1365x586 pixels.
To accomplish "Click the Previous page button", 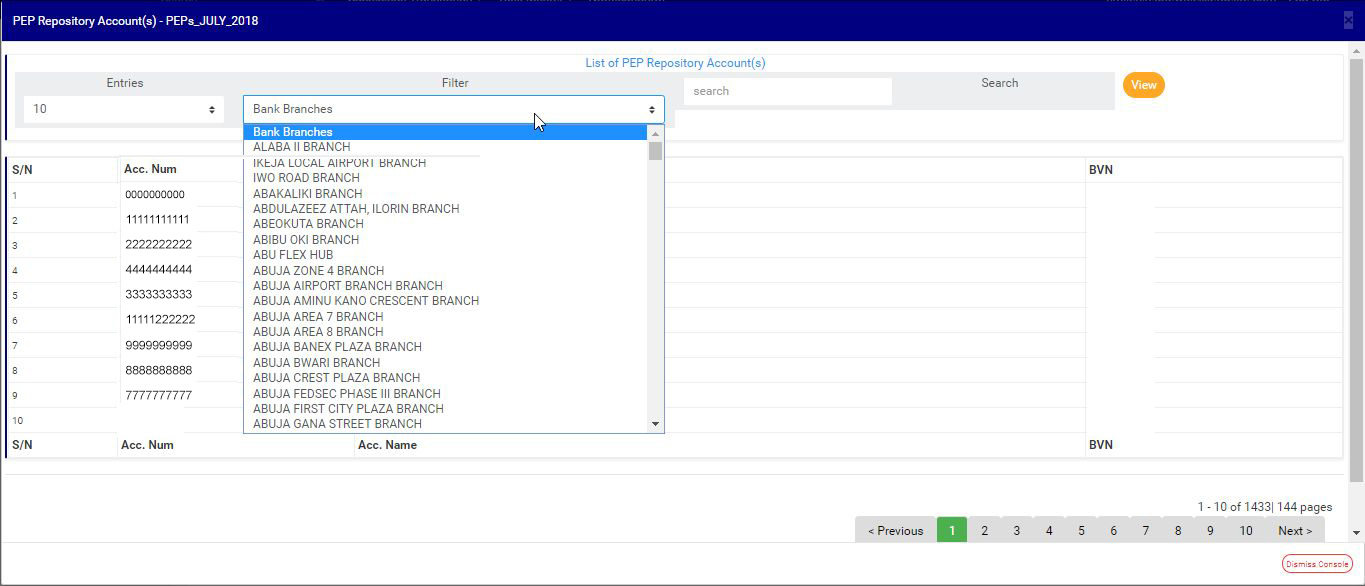I will [x=895, y=531].
